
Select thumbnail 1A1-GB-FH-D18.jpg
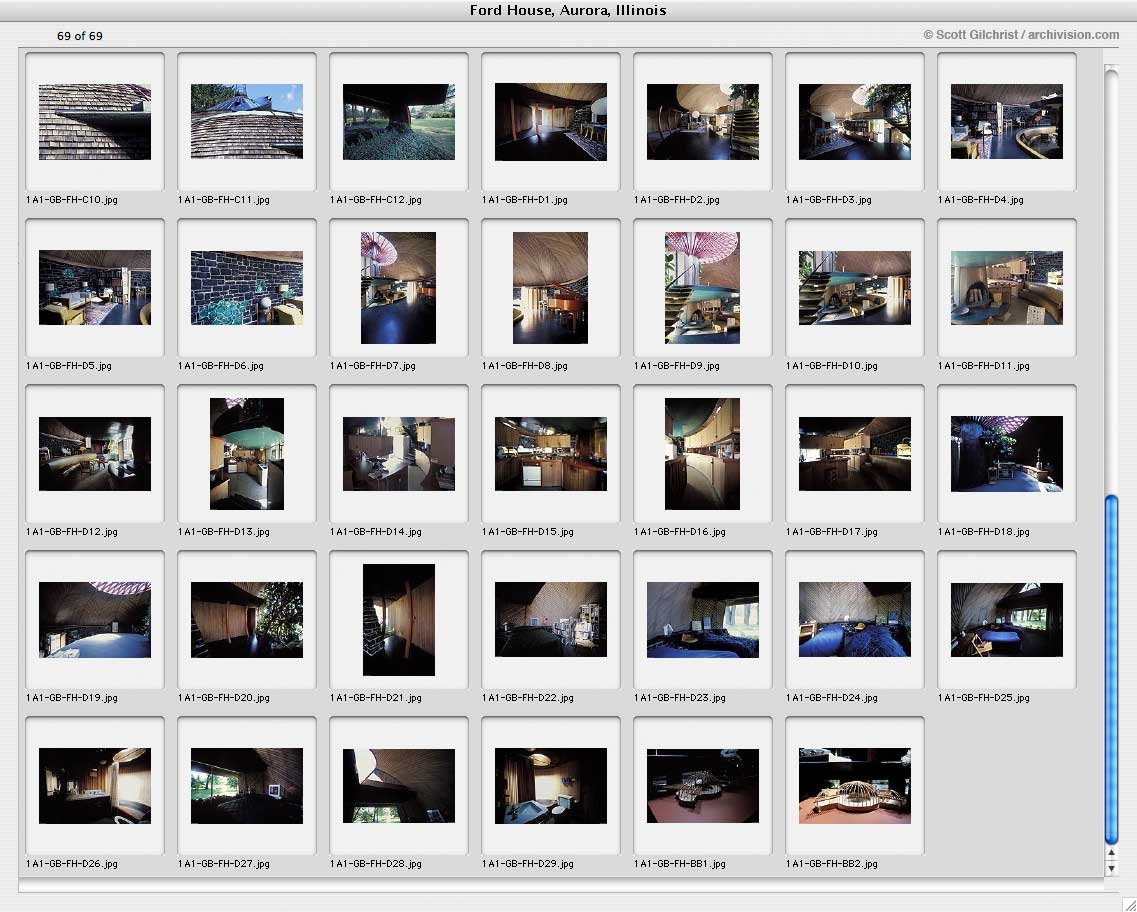(1006, 454)
